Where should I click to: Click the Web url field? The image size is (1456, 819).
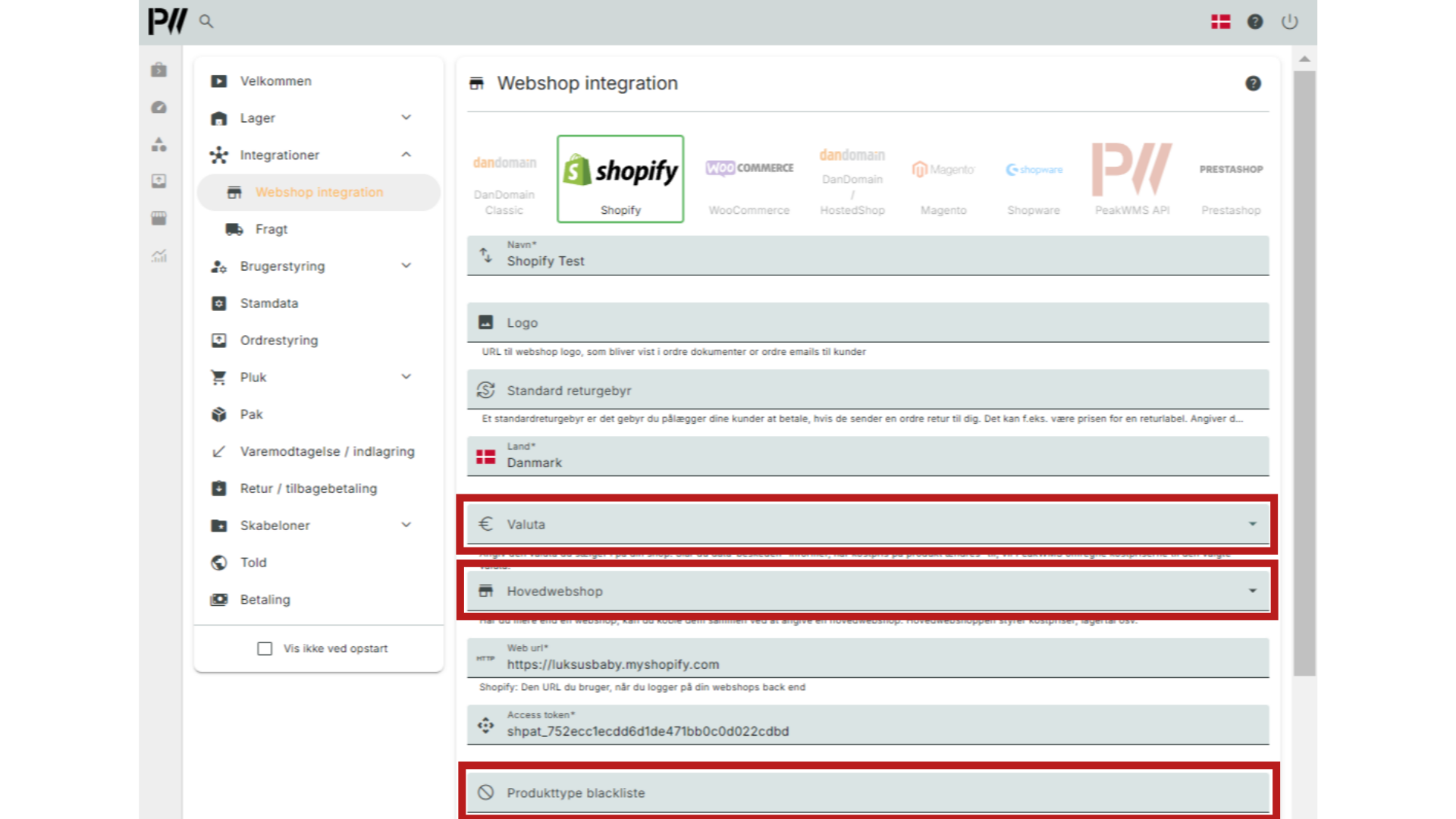(x=868, y=658)
